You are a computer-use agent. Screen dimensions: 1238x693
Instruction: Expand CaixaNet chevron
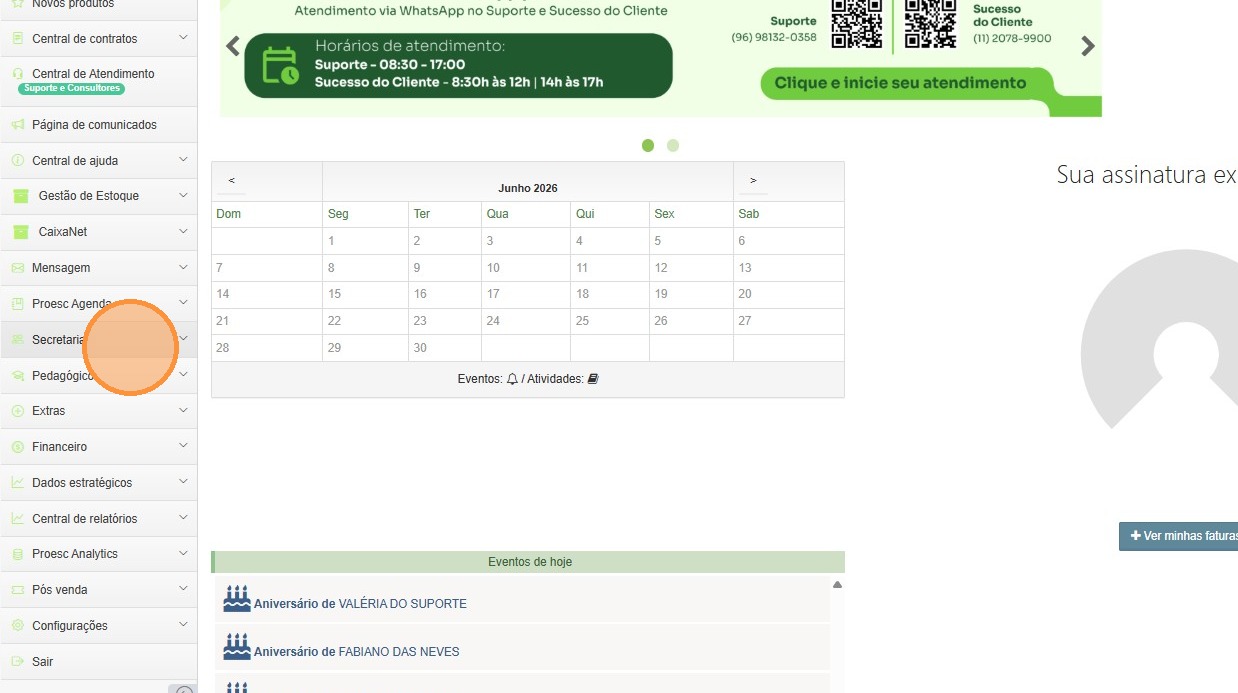pos(183,232)
